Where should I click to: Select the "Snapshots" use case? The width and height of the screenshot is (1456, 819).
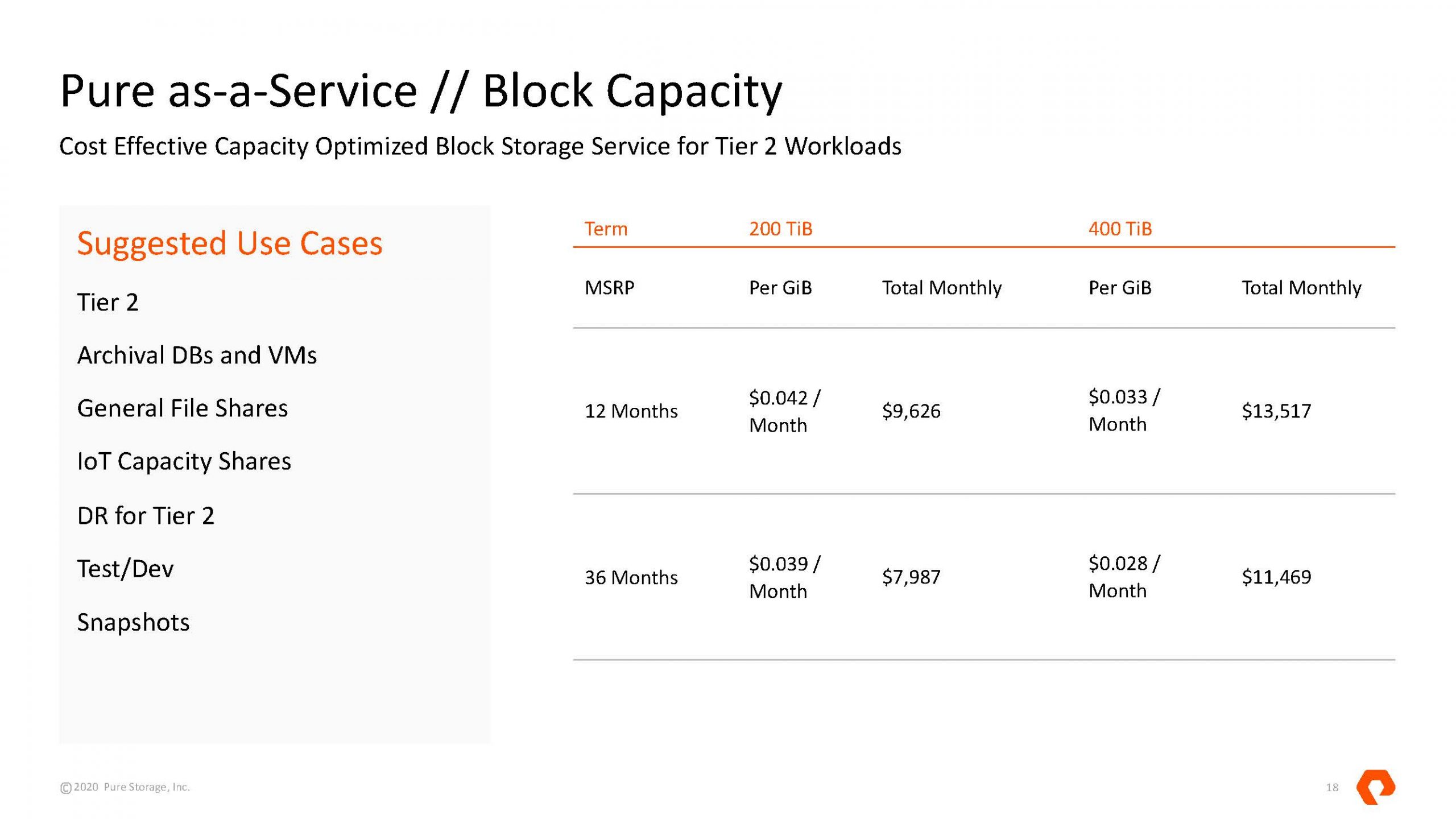133,622
